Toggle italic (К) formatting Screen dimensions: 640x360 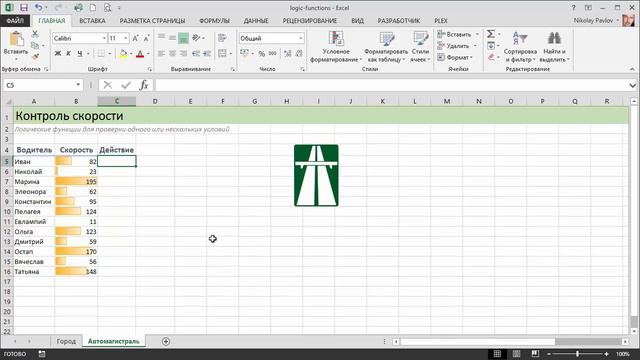69,53
